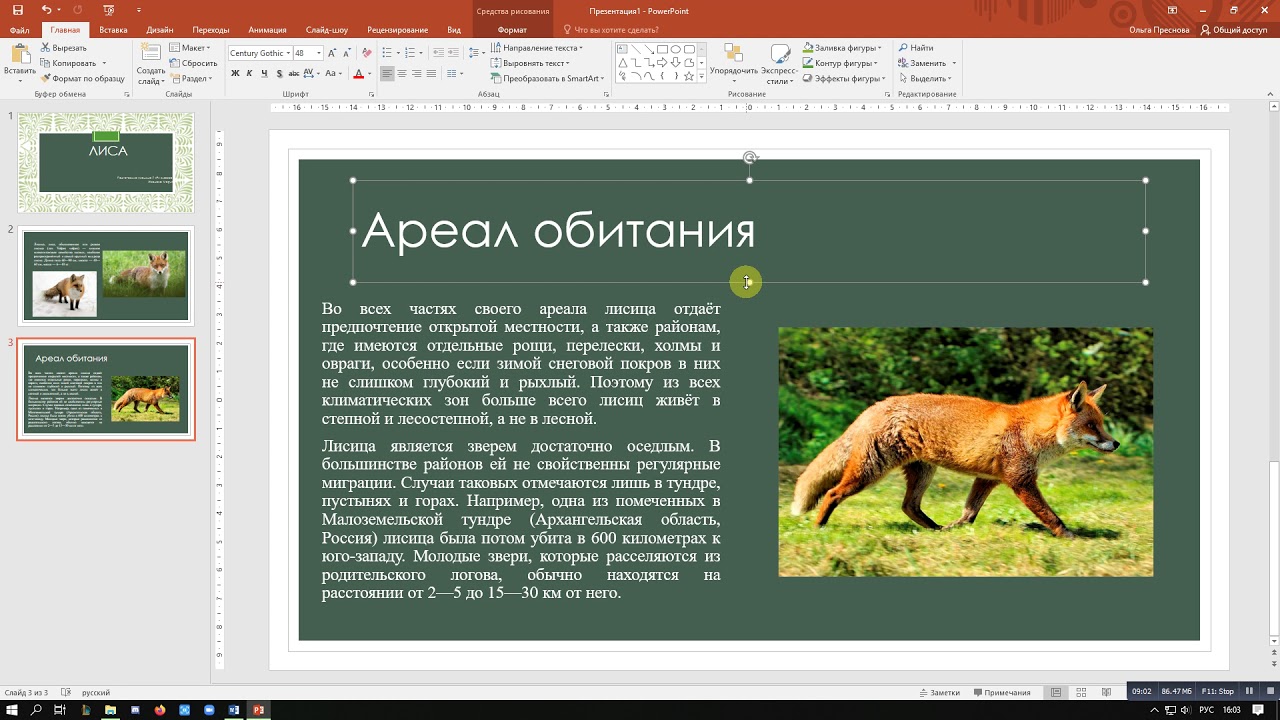Reset slide layout with Сбросить
The image size is (1280, 720).
(193, 63)
